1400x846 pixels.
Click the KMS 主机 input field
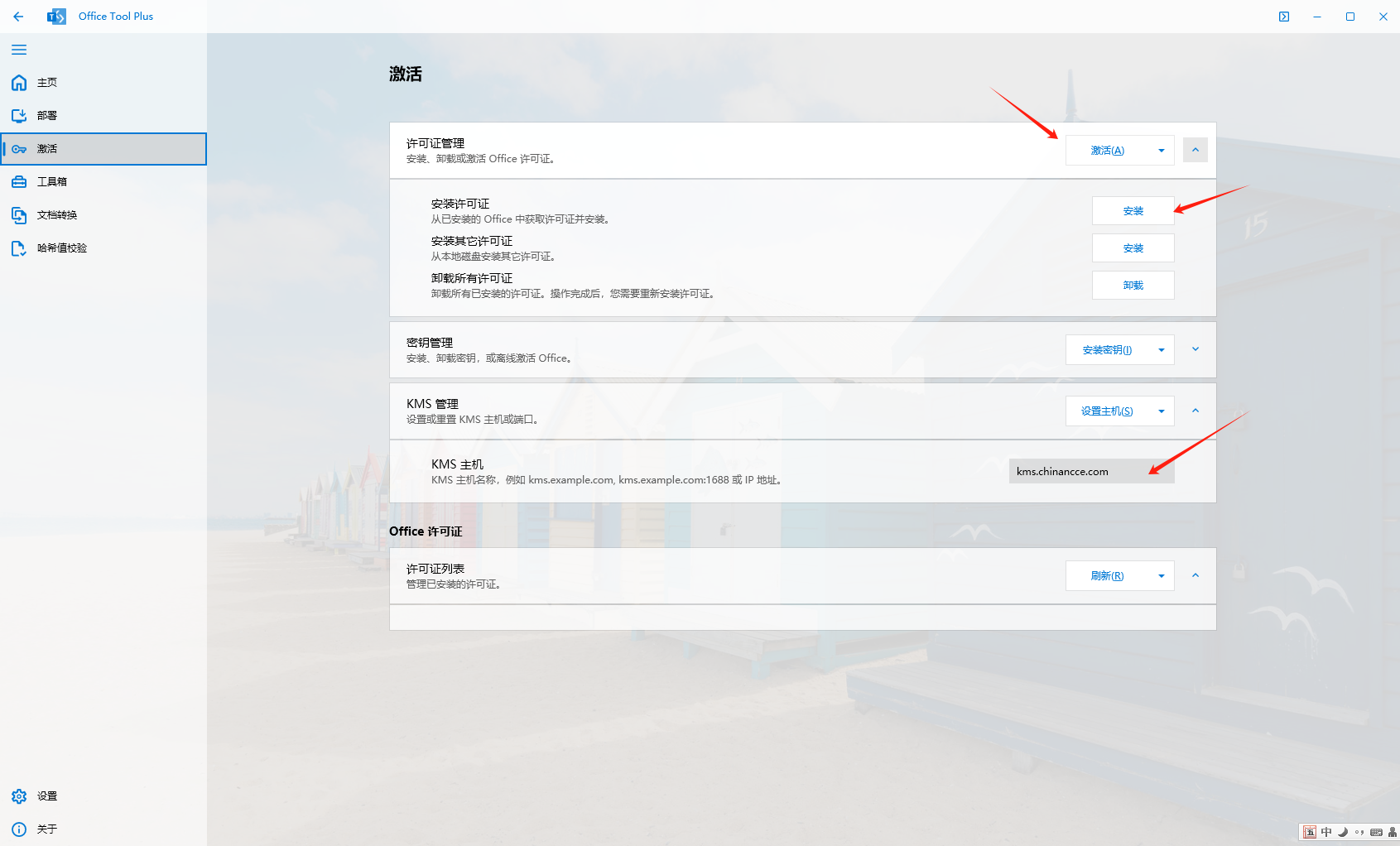point(1092,472)
